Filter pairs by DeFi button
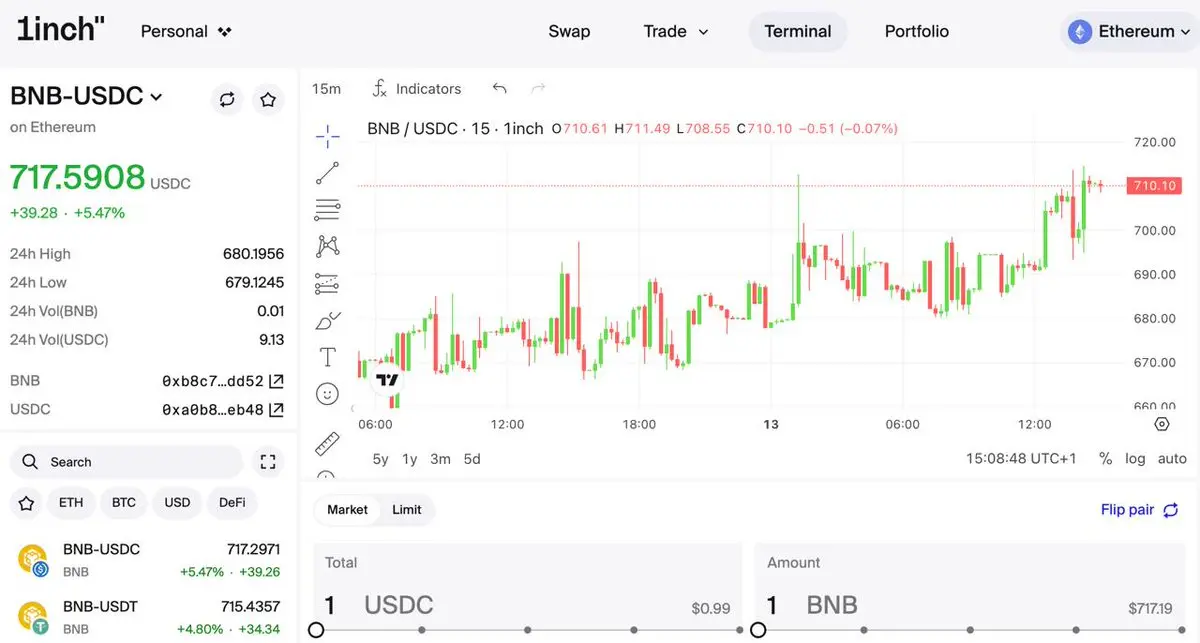 pos(232,502)
